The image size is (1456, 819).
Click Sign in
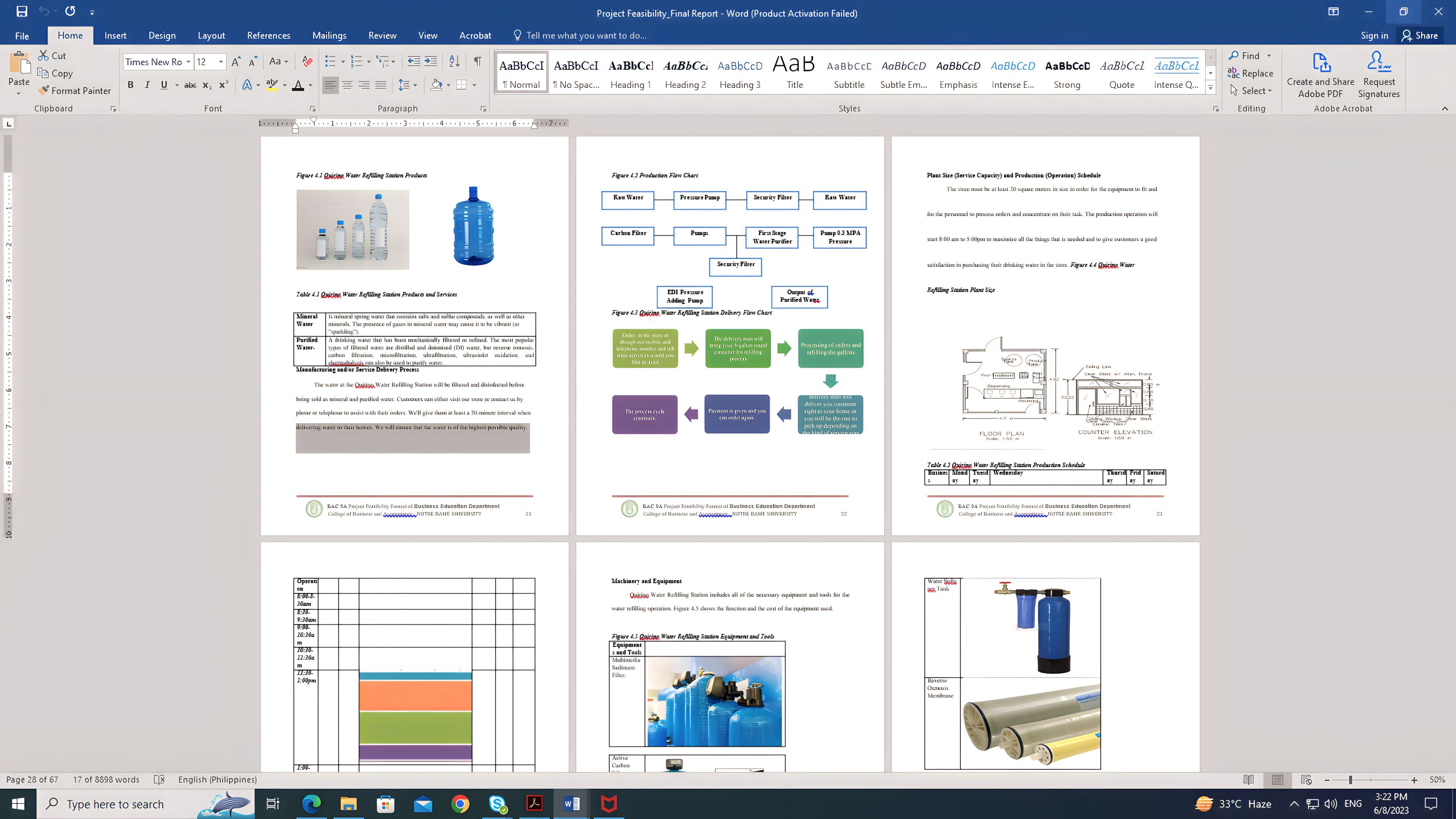coord(1374,35)
